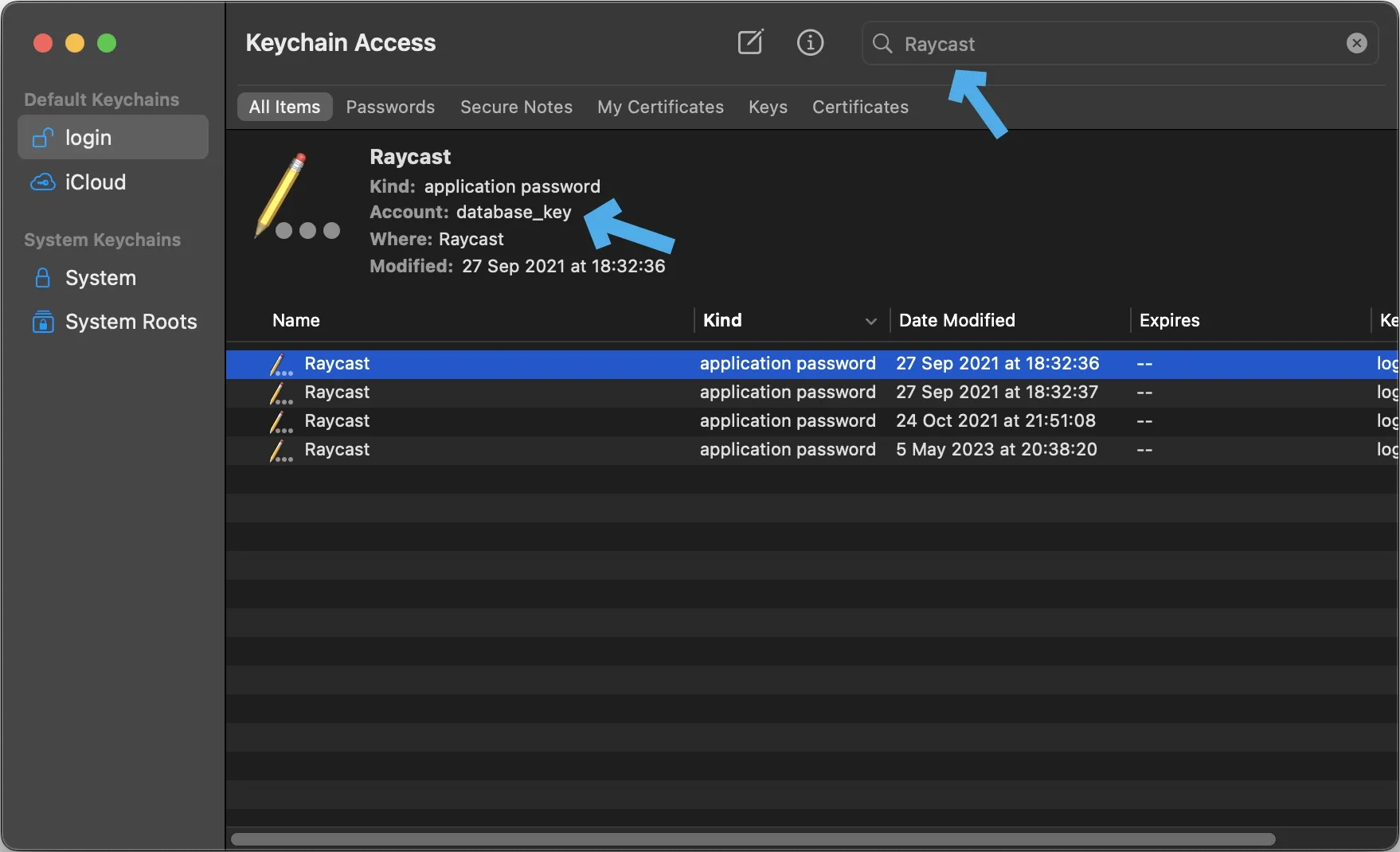The image size is (1400, 852).
Task: Click the unlocked padlock icon beside login
Action: click(x=43, y=138)
